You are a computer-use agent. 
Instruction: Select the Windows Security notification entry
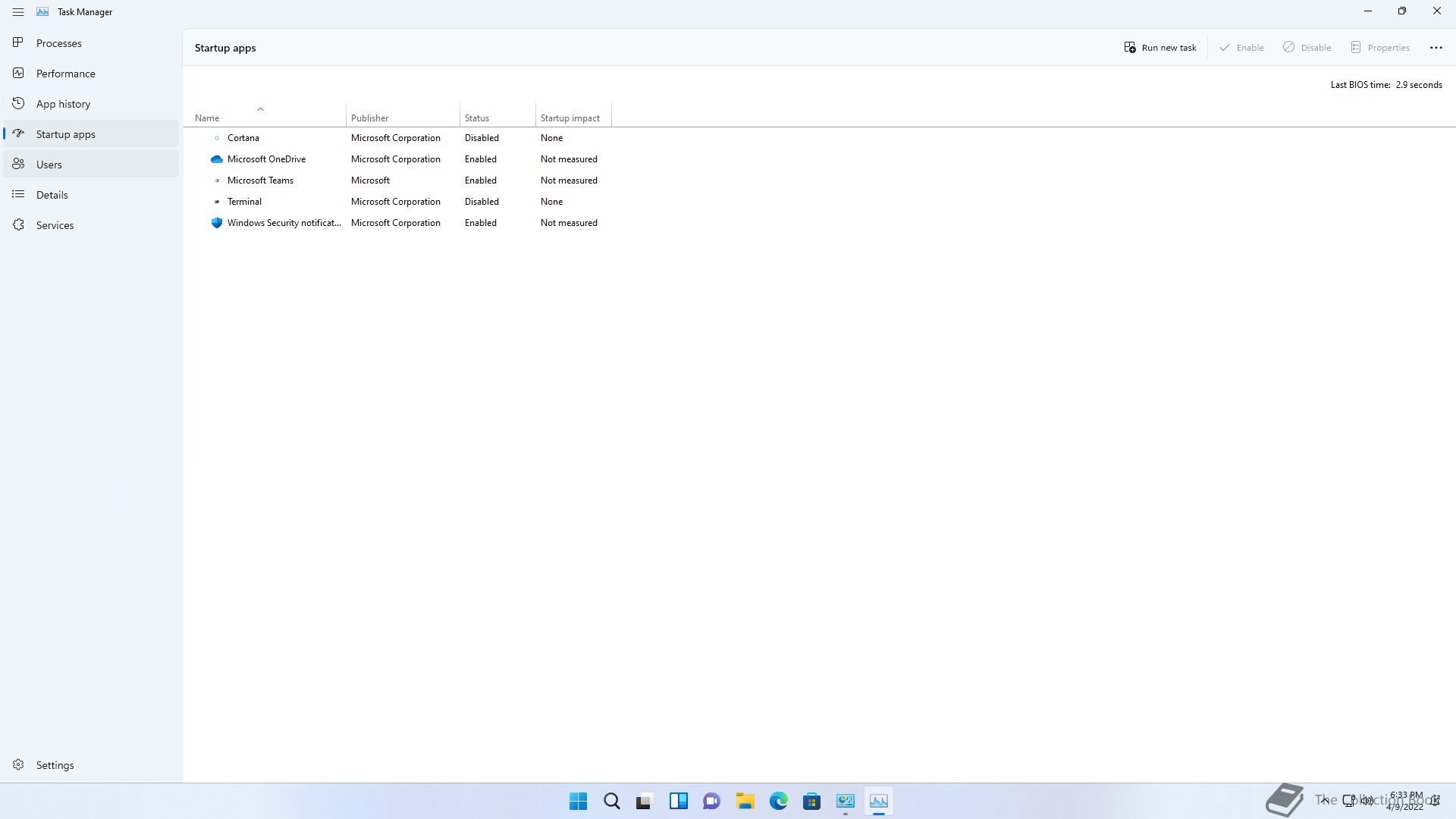click(x=398, y=223)
